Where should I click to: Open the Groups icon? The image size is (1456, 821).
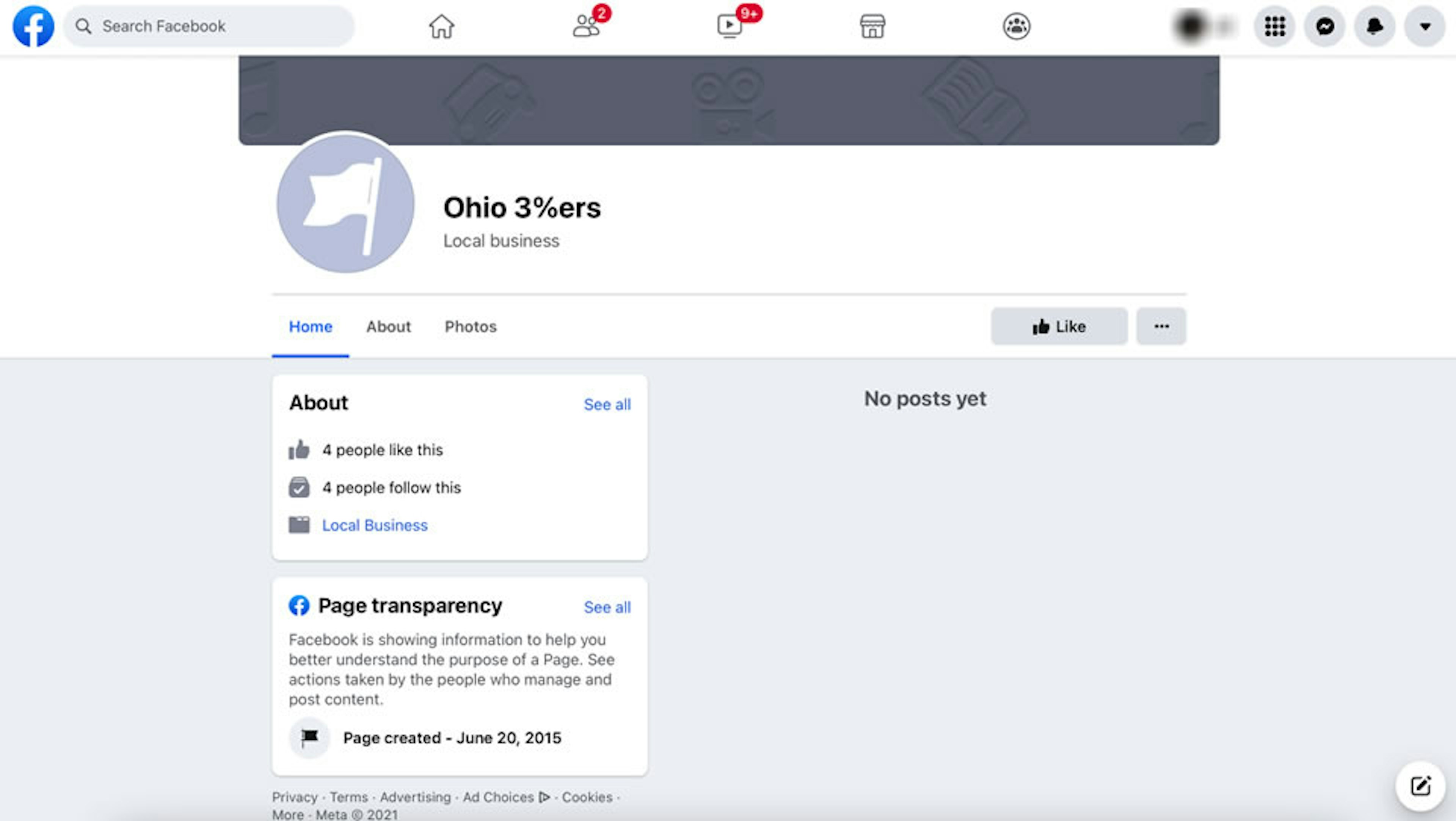(x=1017, y=26)
